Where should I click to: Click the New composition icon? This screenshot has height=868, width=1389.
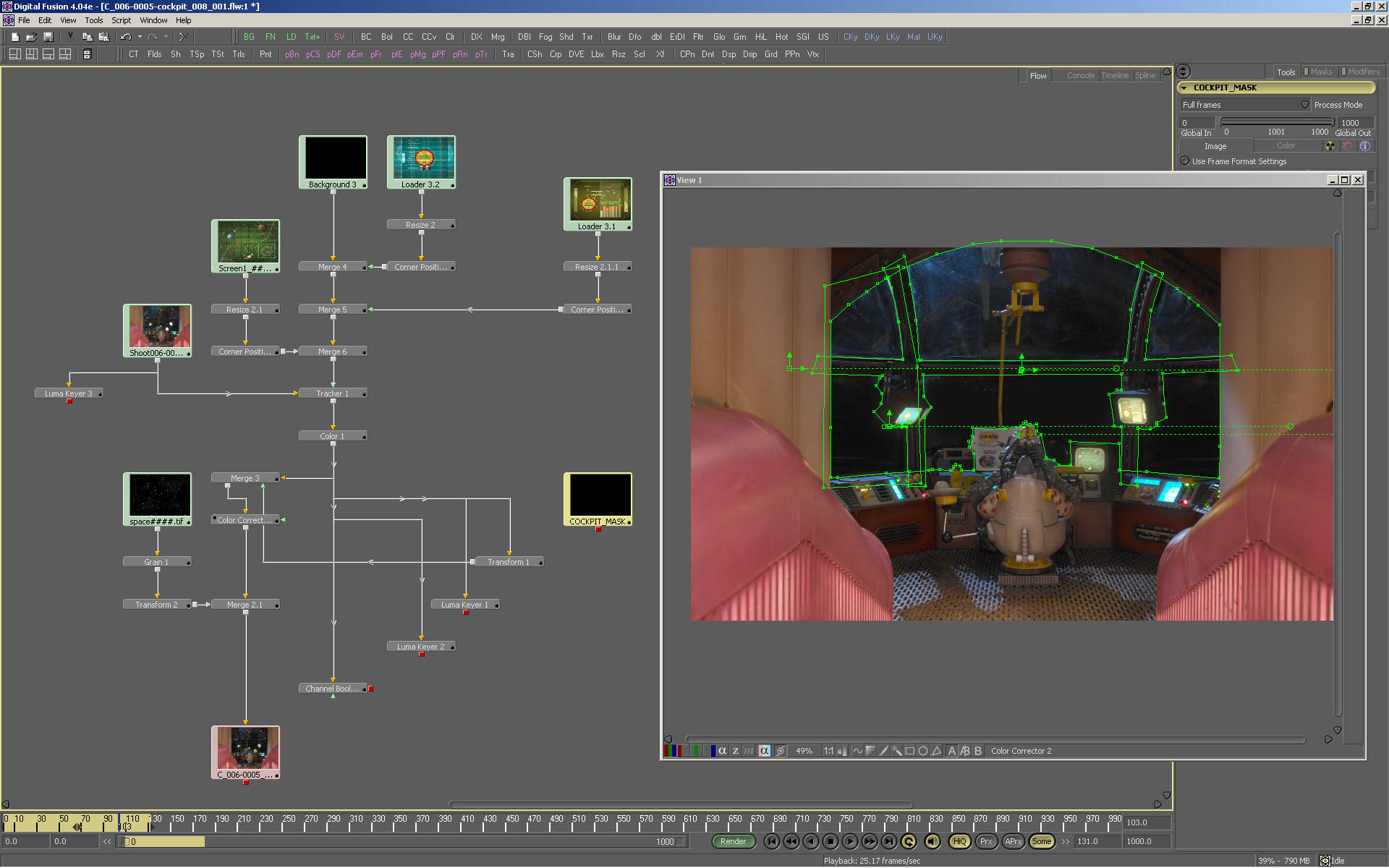[15, 37]
